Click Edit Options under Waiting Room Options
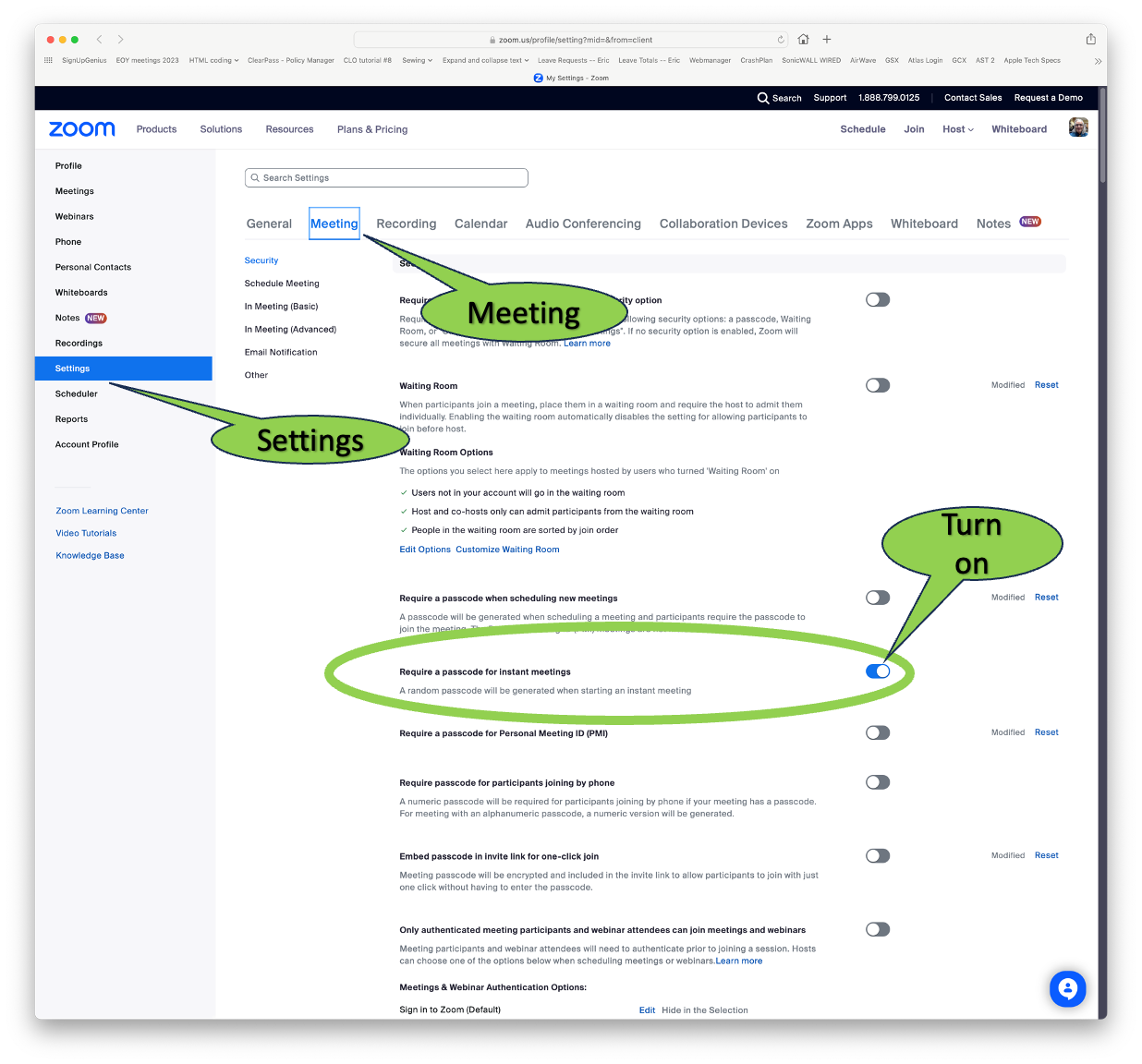The image size is (1142, 1064). point(425,550)
